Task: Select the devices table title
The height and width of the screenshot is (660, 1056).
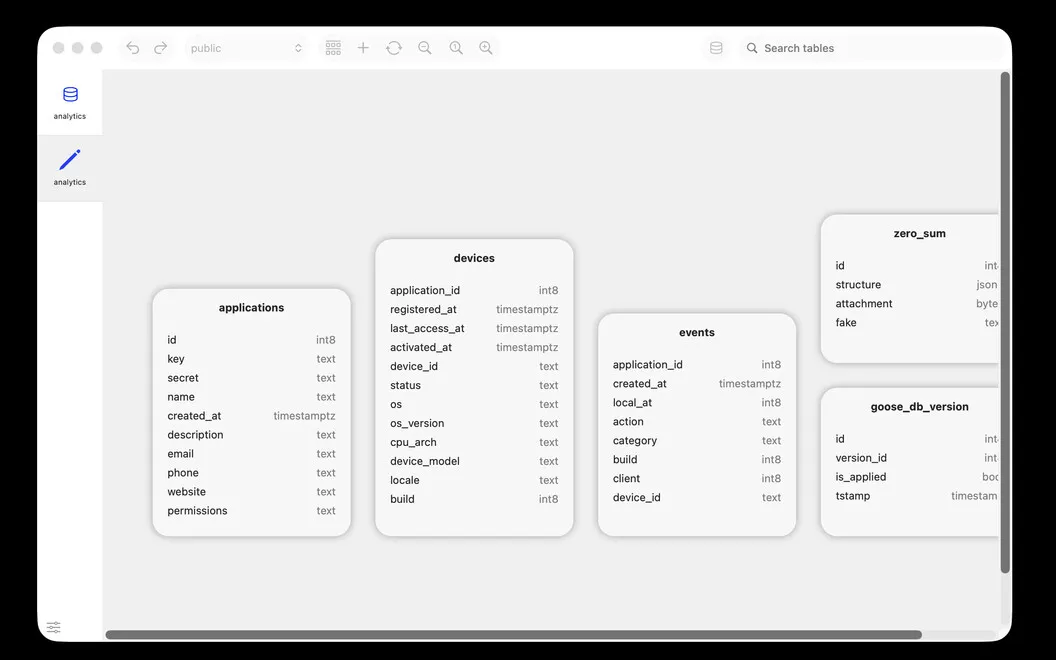Action: [474, 258]
